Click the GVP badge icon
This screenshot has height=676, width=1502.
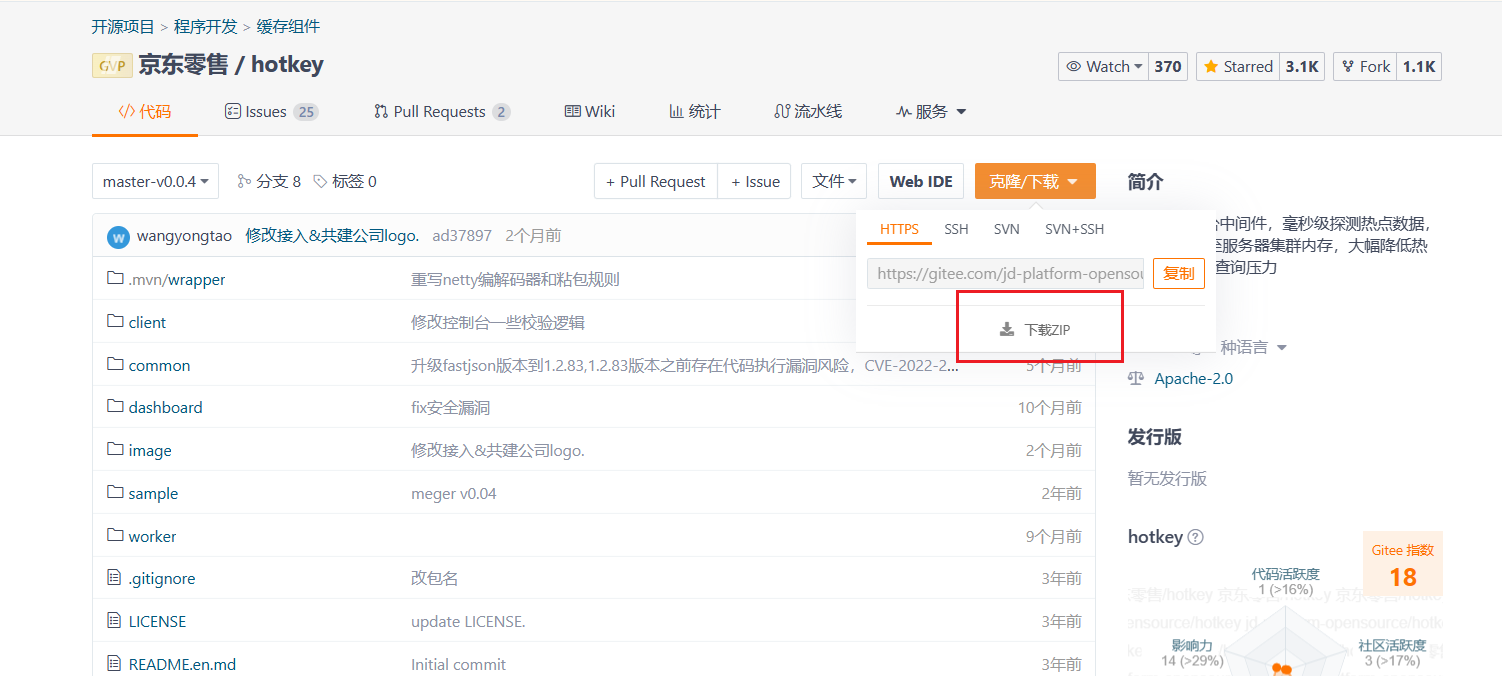pos(112,66)
